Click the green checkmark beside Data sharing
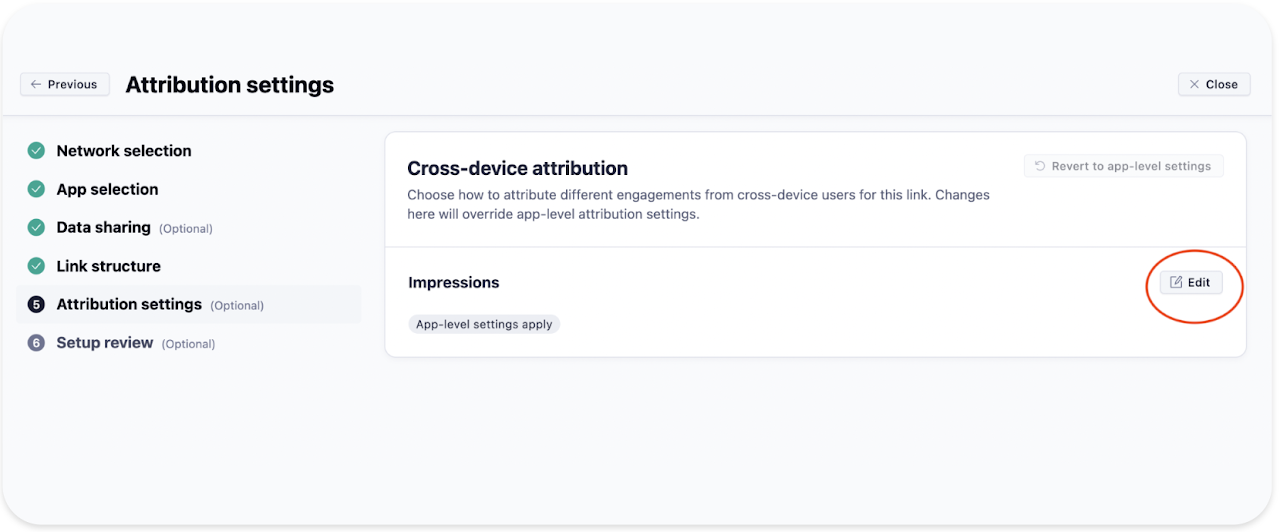The image size is (1280, 532). (x=36, y=228)
